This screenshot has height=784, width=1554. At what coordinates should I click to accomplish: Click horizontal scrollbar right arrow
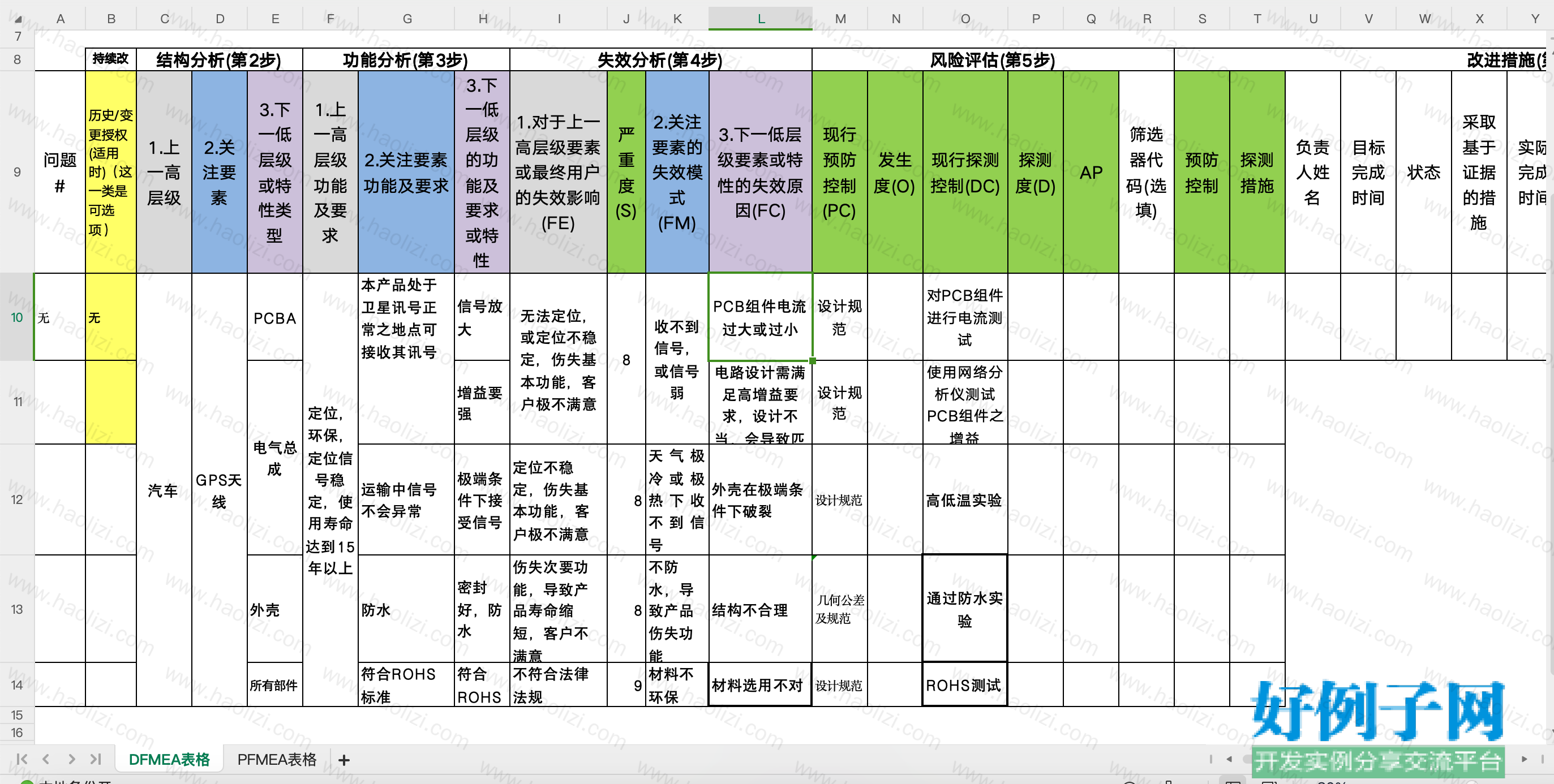1525,759
